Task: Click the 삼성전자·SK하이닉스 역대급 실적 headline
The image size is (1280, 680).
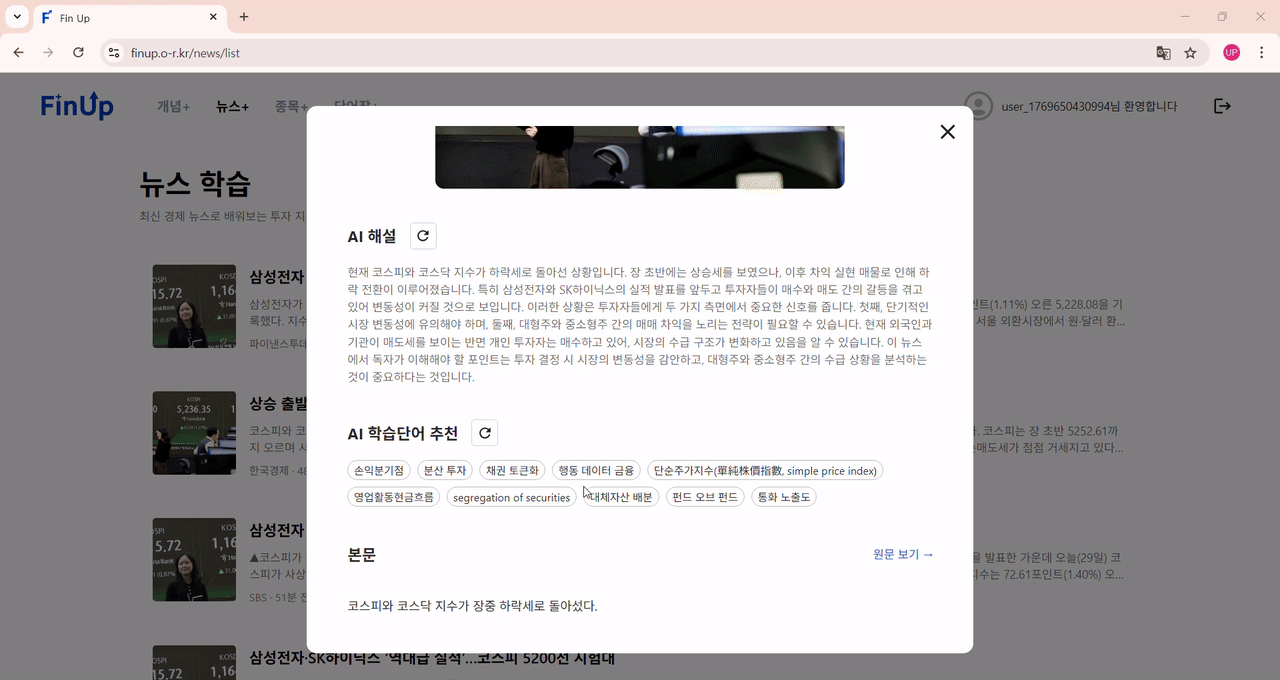Action: (x=432, y=657)
